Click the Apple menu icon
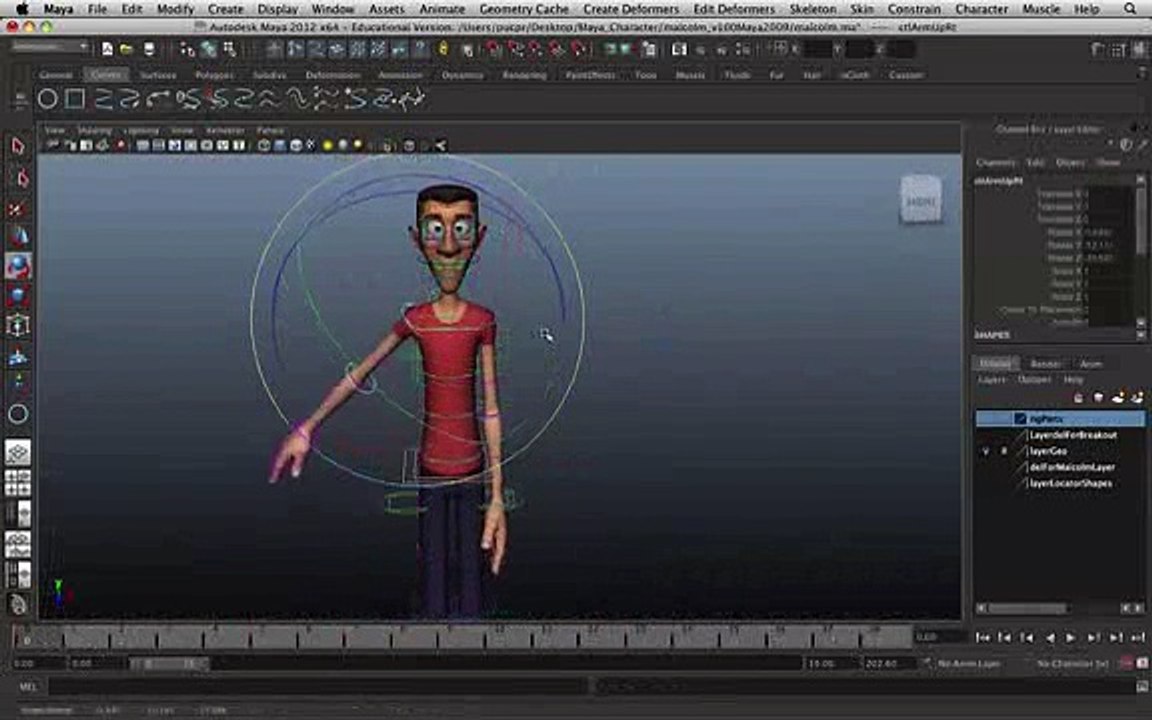 click(23, 9)
